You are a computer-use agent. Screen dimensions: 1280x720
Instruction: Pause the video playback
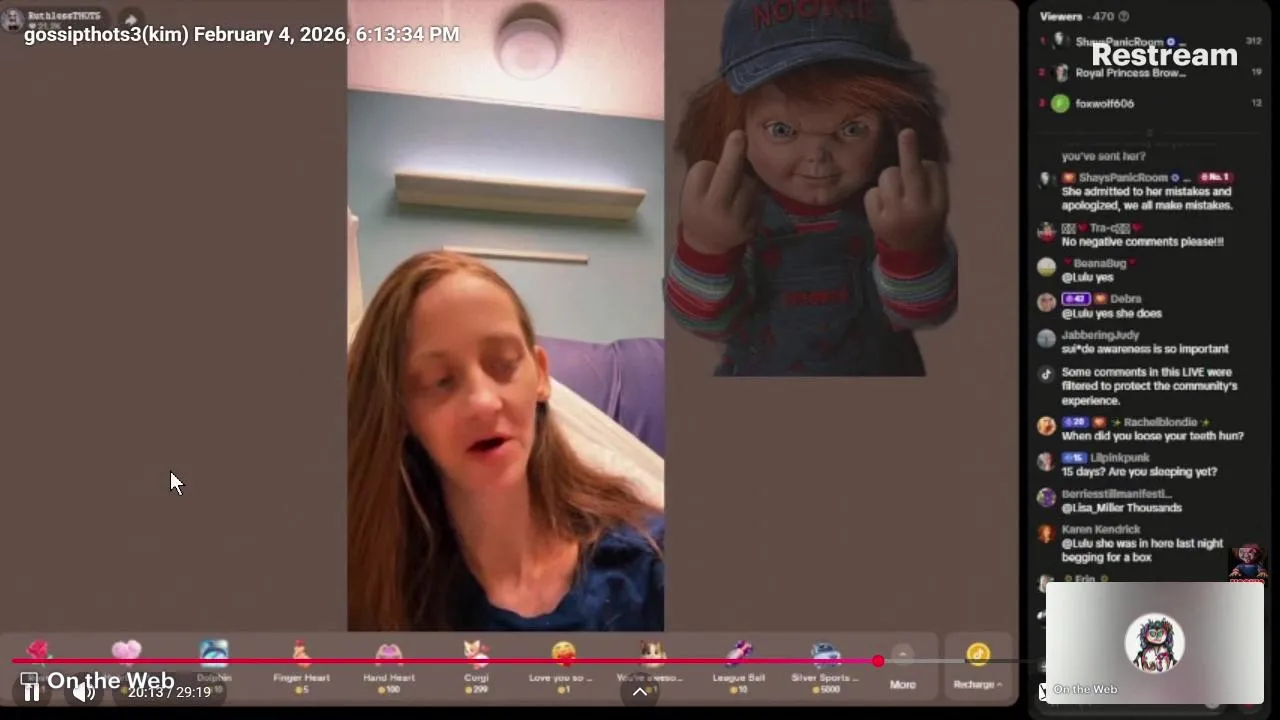coord(31,692)
